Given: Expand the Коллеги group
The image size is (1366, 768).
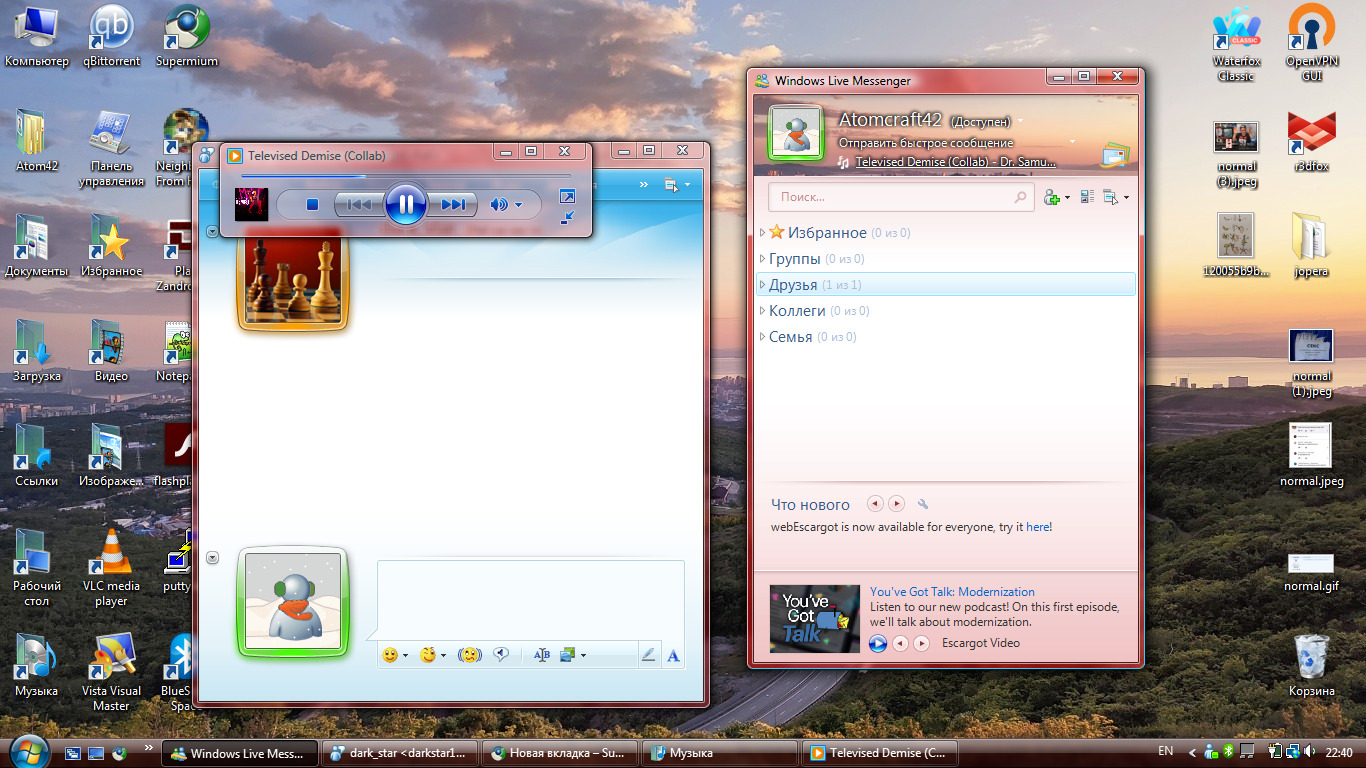Looking at the screenshot, I should [762, 311].
